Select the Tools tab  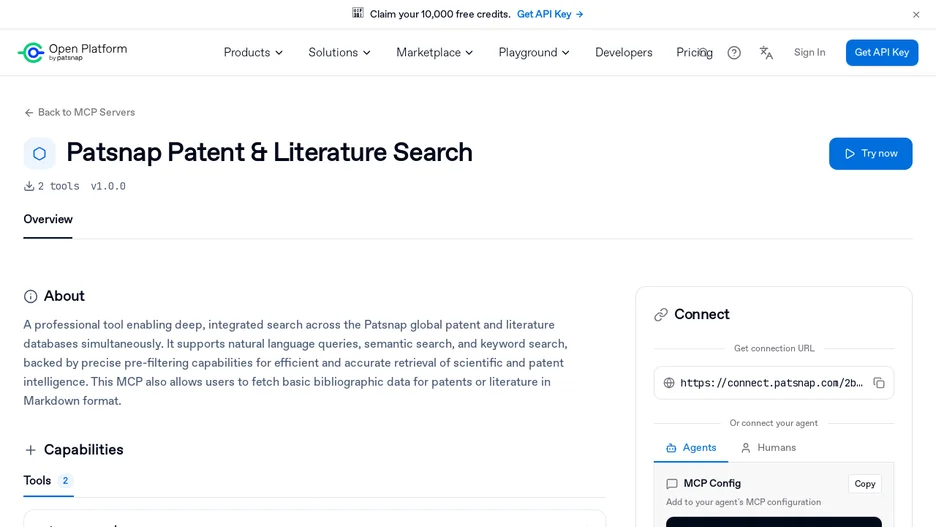[x=48, y=481]
